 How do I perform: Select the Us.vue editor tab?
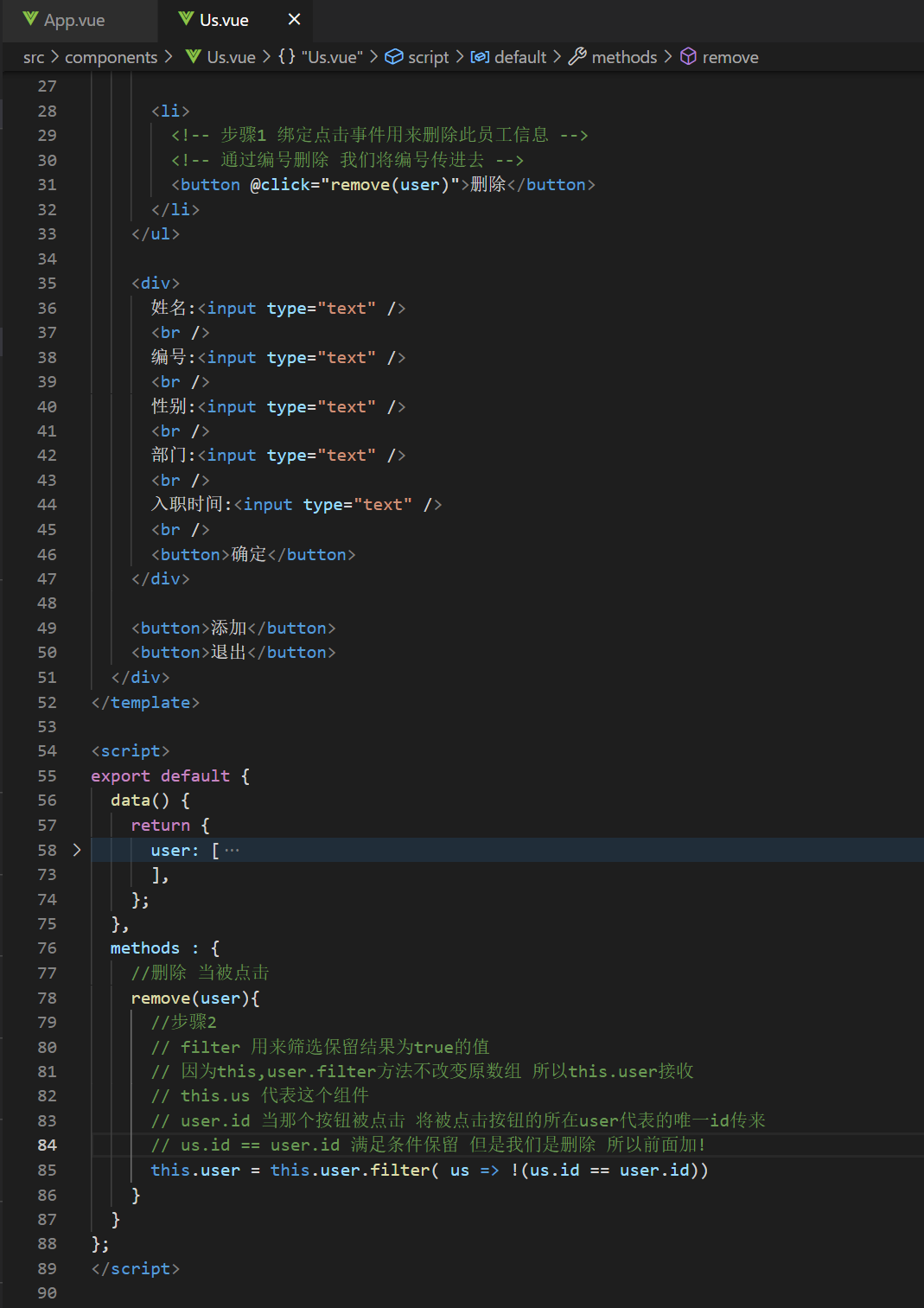pyautogui.click(x=224, y=18)
